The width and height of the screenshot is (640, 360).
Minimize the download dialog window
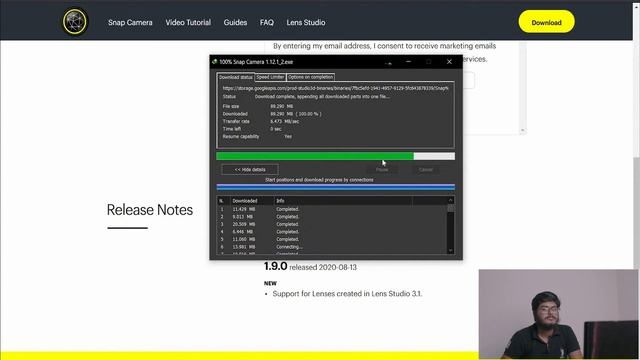click(409, 62)
